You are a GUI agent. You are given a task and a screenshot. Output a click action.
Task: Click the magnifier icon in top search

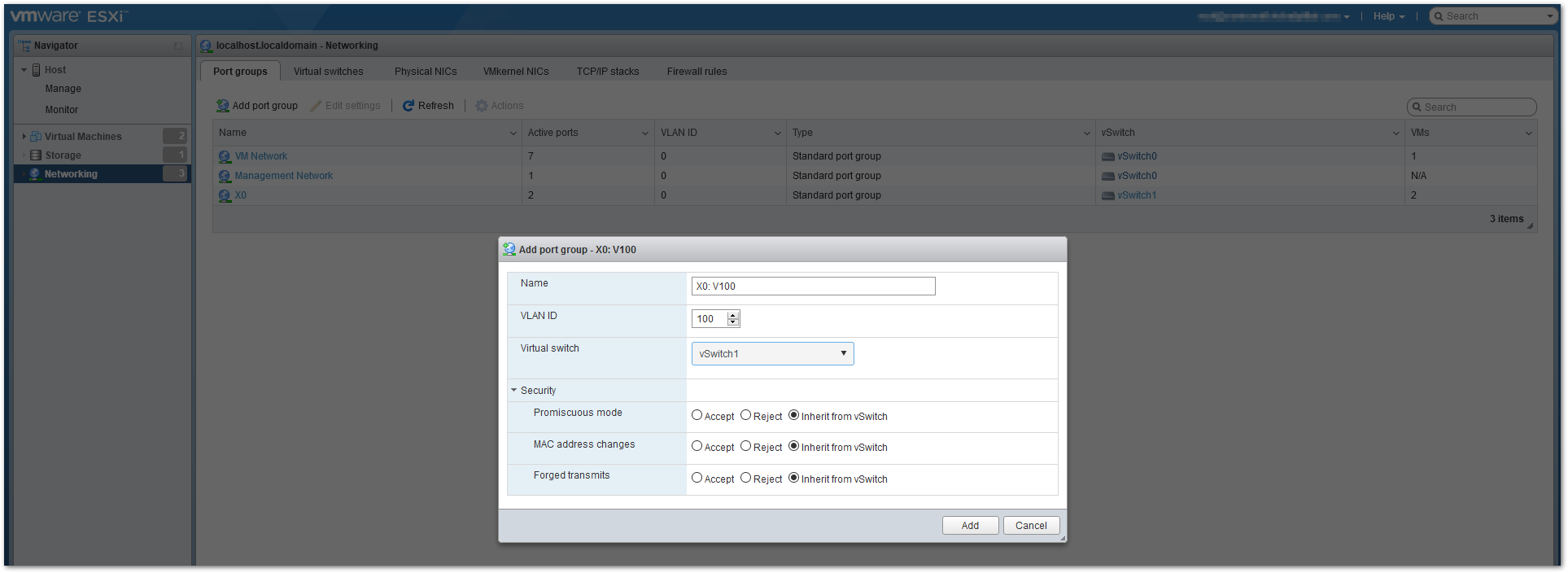coord(1439,16)
